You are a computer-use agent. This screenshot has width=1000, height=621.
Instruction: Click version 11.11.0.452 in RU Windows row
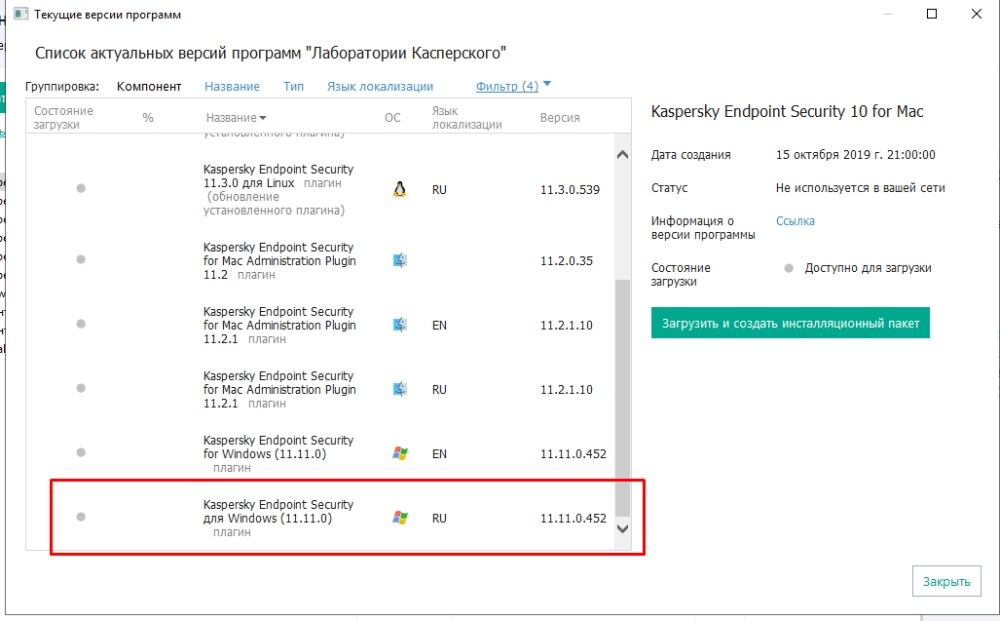click(573, 518)
